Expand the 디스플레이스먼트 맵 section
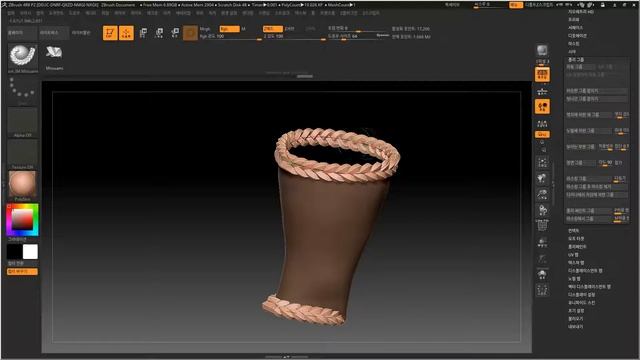 tap(585, 271)
